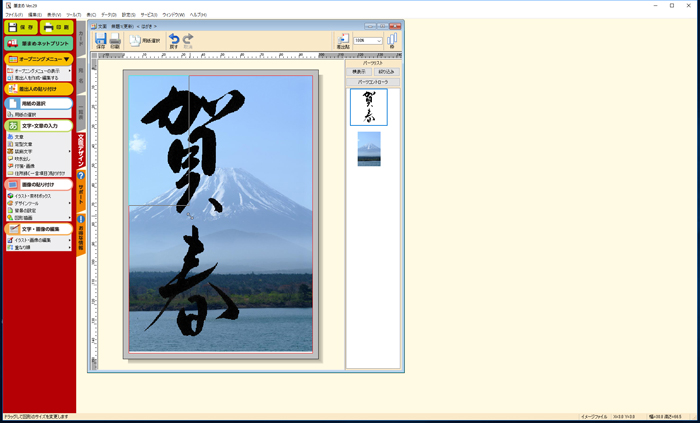
Task: Click the bar-chart icon right of zoom box
Action: coord(392,40)
